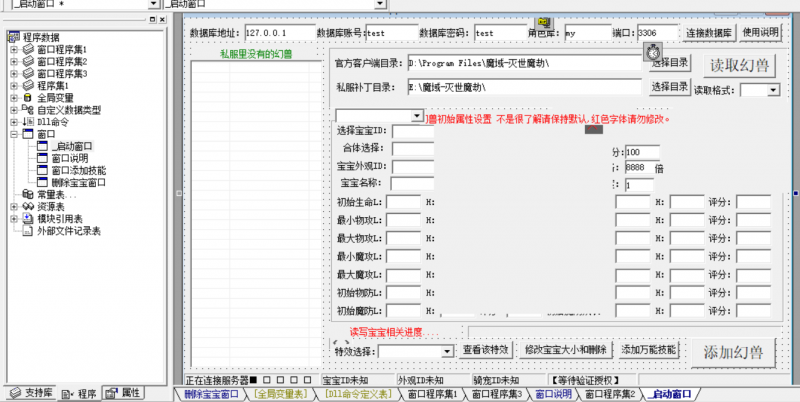Open the 删除宝宝窗口 window icon

click(42, 182)
